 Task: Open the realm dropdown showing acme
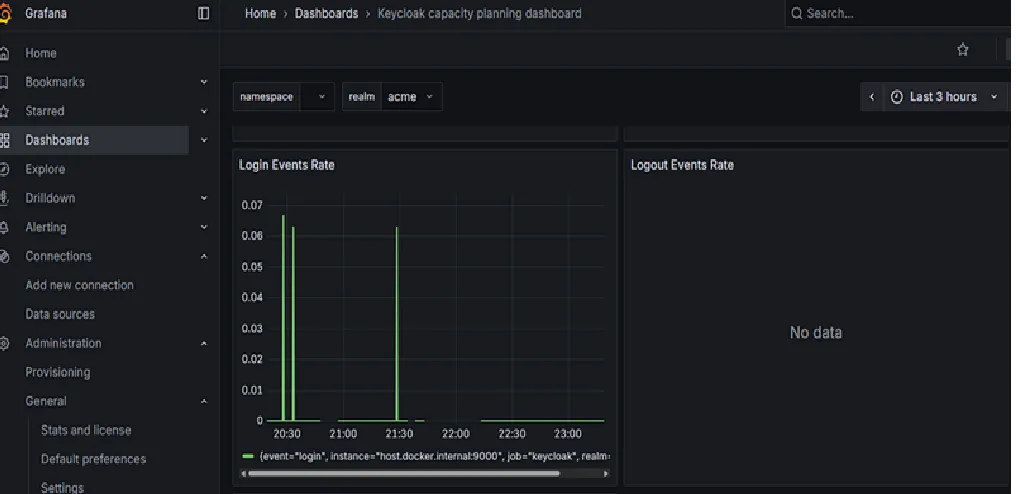[411, 97]
